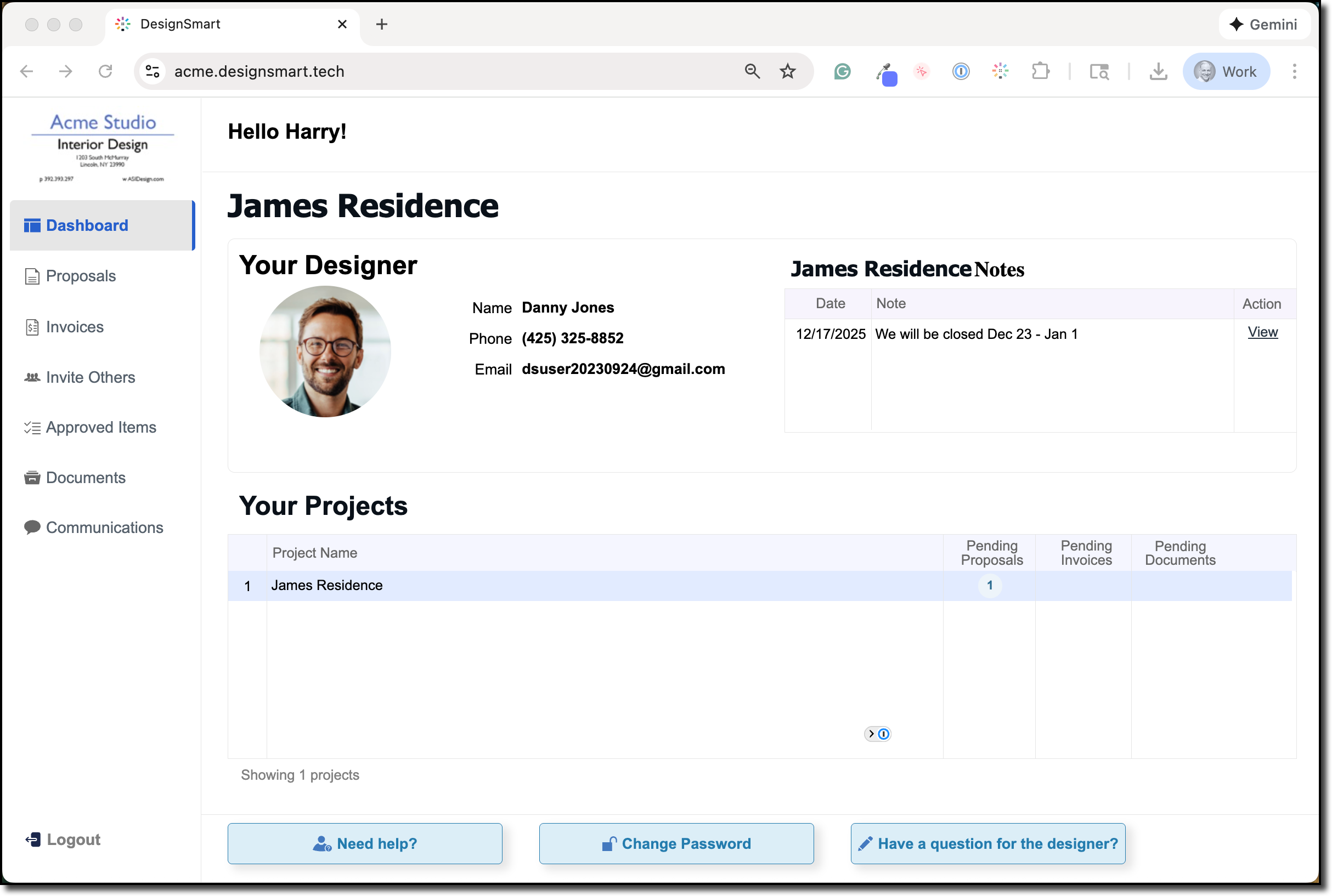Ask a question for the designer
The height and width of the screenshot is (896, 1332).
click(987, 843)
